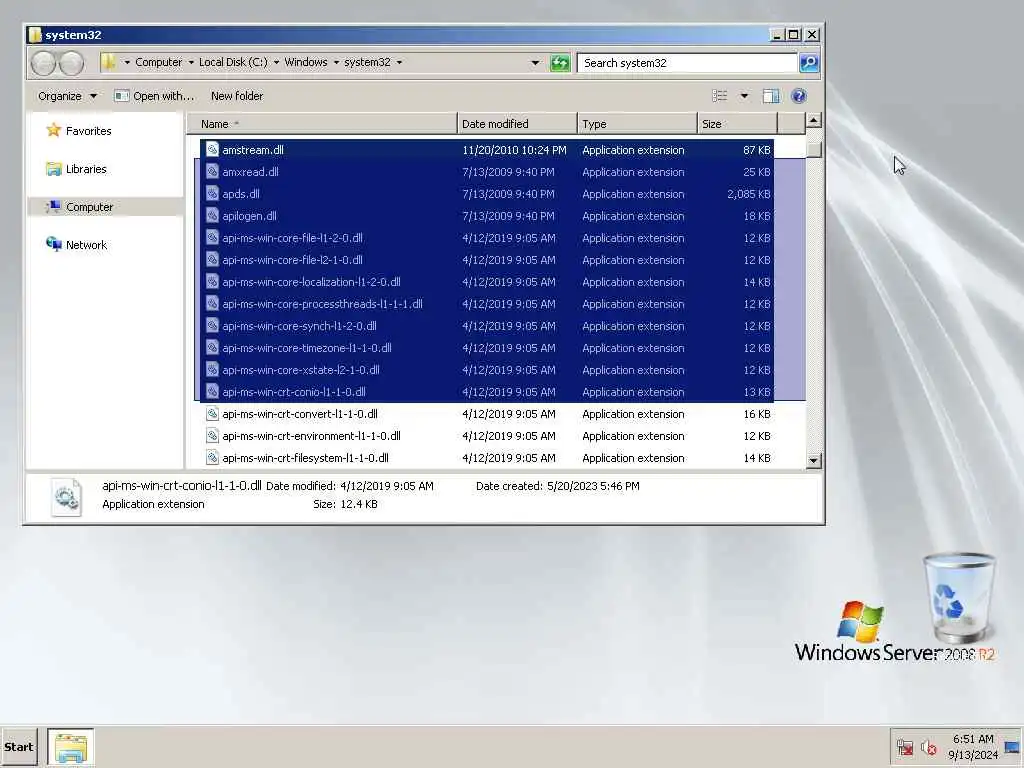This screenshot has height=768, width=1024.
Task: Select api-ms-win-core-timezone-l1-1-0.dll
Action: tap(307, 347)
